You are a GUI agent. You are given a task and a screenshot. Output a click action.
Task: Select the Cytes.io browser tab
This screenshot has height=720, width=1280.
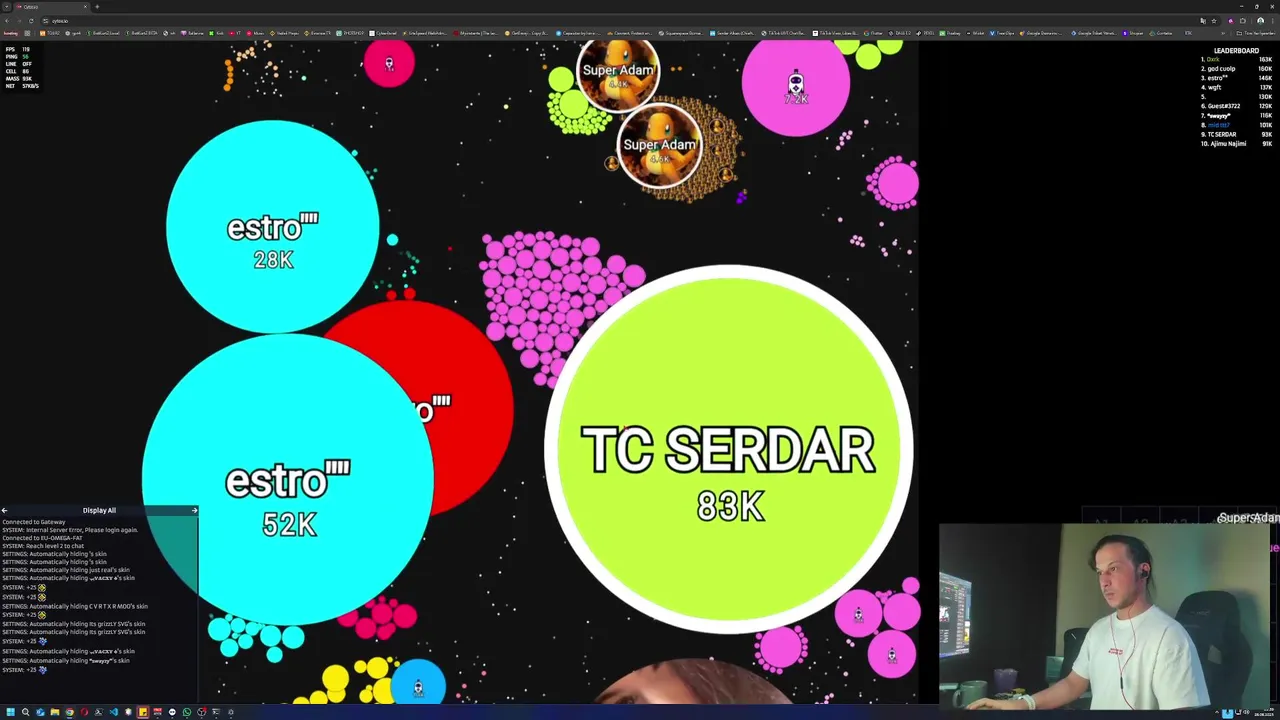(x=50, y=6)
